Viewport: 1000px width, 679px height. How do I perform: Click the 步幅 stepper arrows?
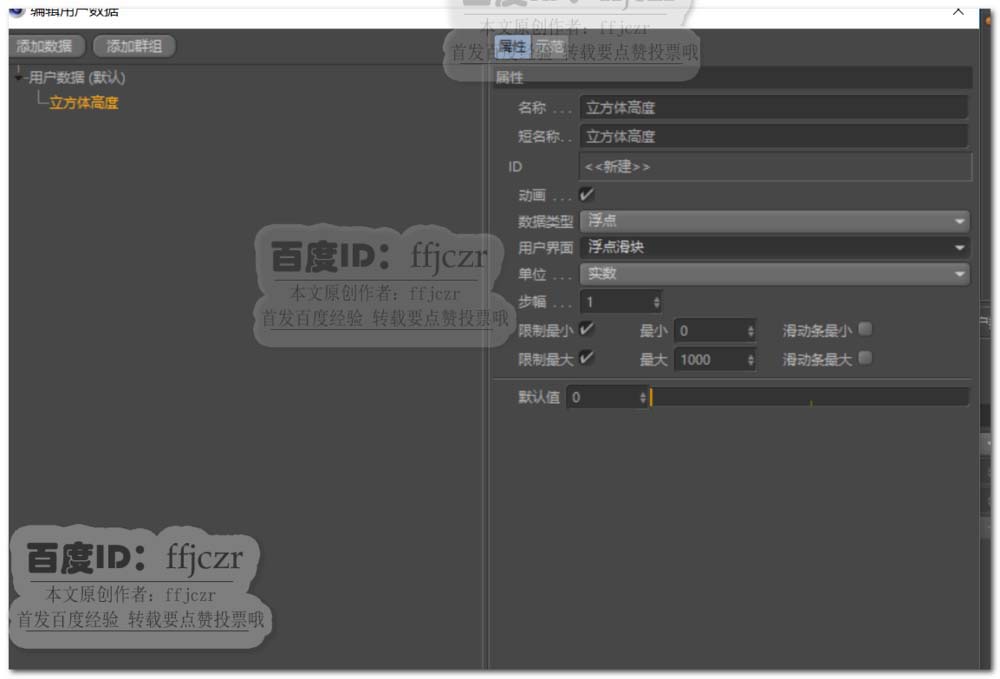pyautogui.click(x=656, y=302)
